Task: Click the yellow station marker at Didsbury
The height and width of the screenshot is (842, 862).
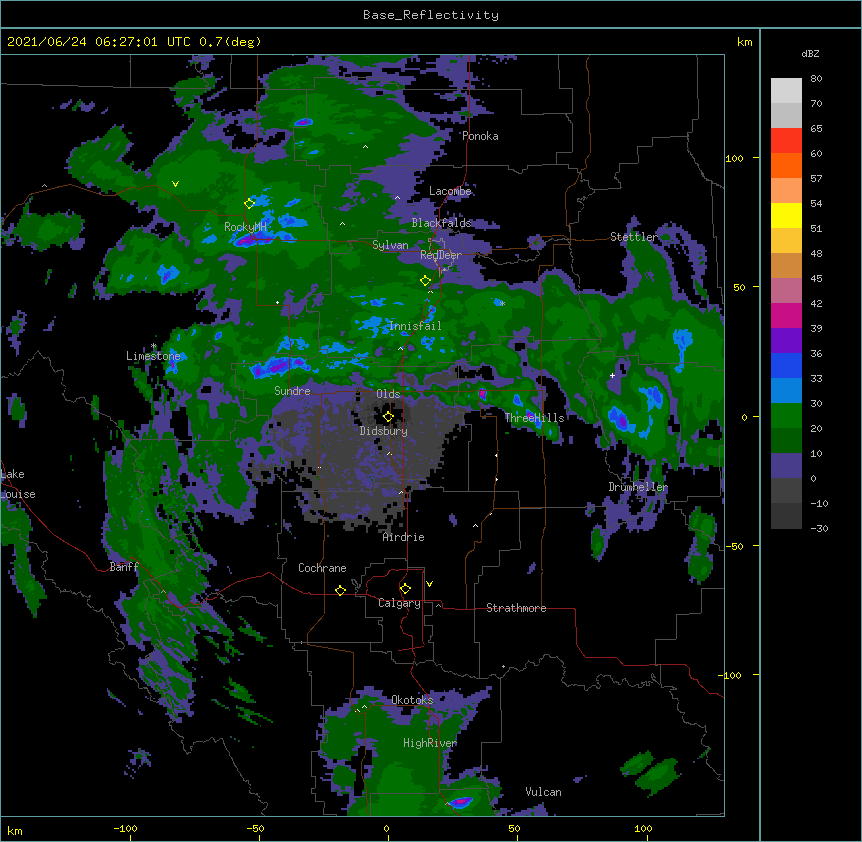Action: tap(388, 417)
